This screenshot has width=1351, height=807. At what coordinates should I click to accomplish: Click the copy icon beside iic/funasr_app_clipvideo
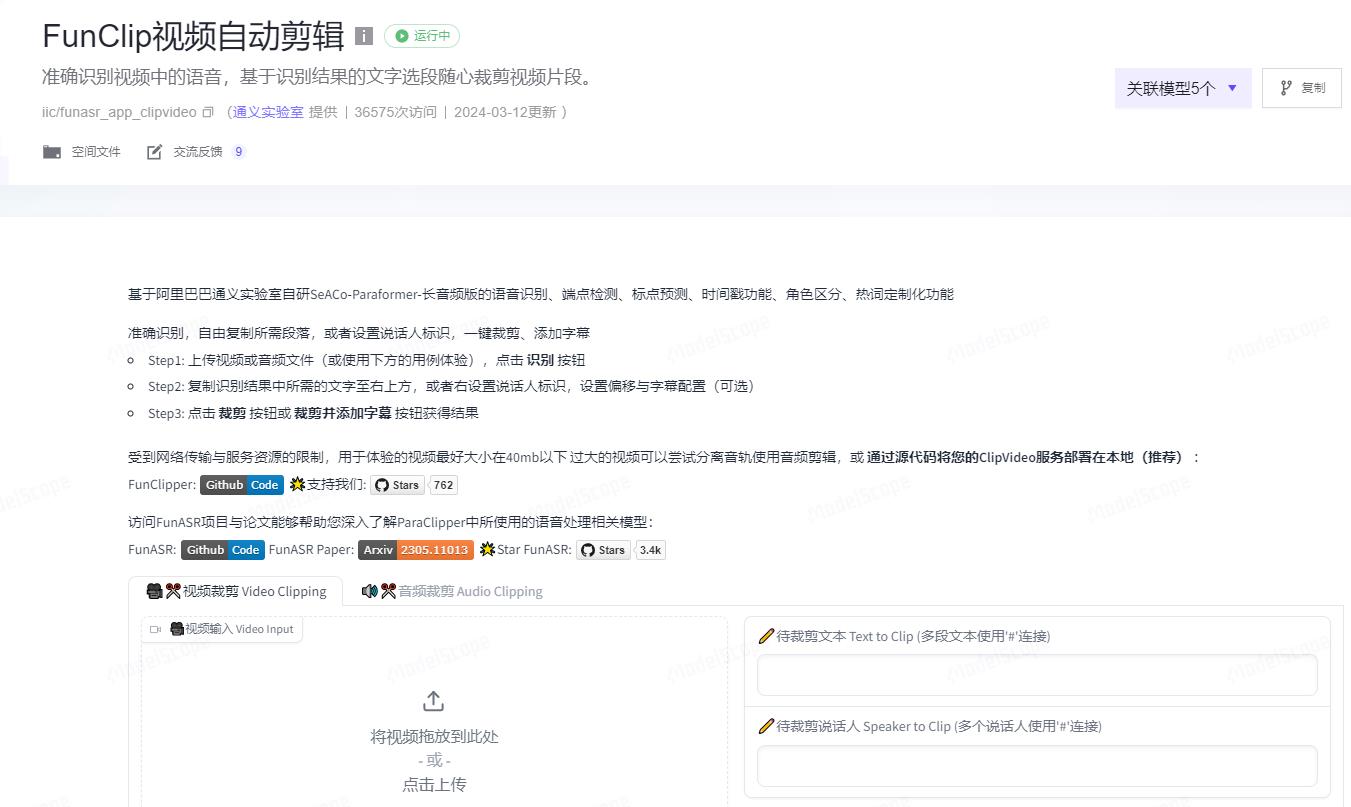click(x=206, y=113)
